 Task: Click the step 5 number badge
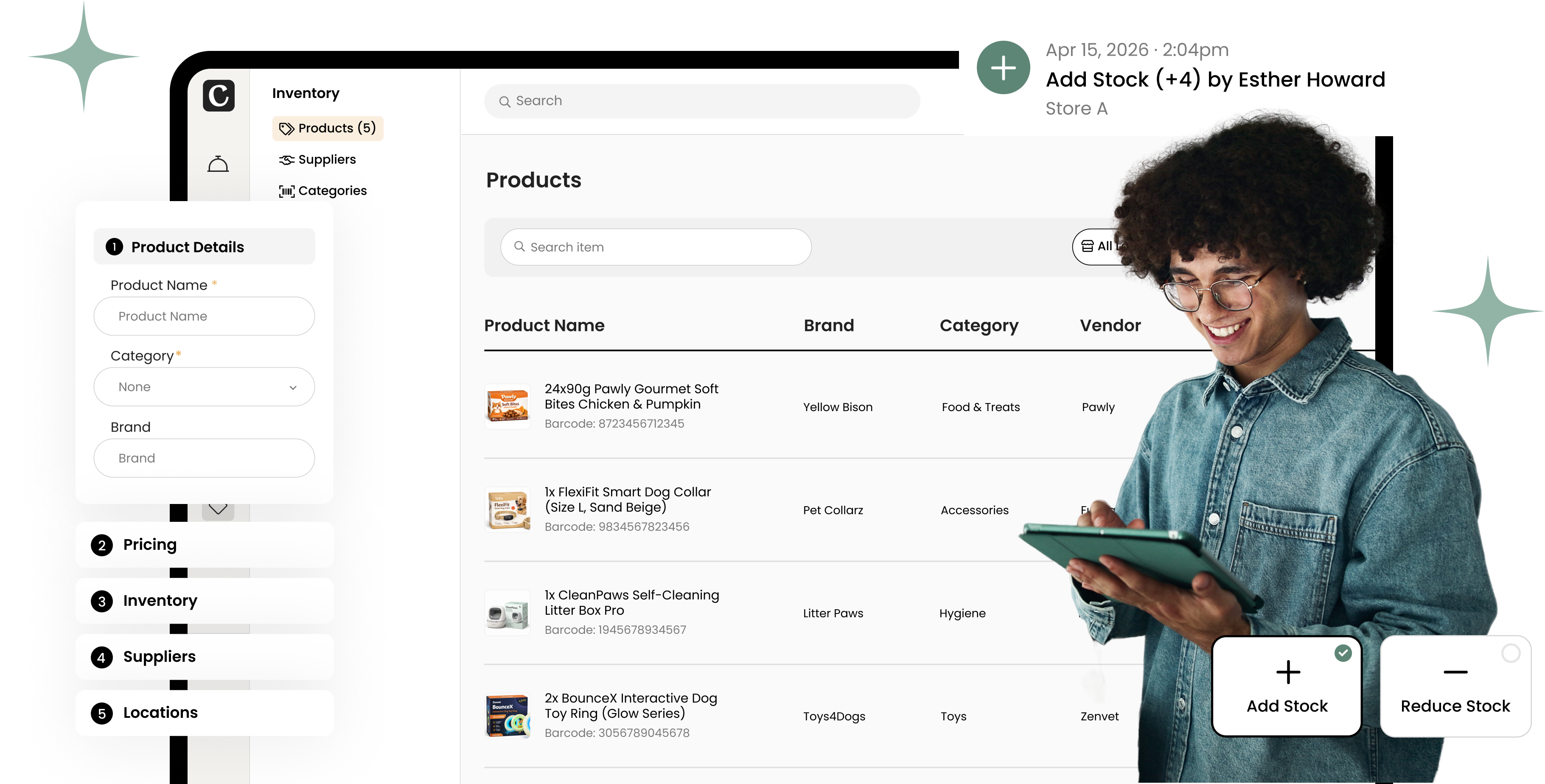pyautogui.click(x=101, y=713)
